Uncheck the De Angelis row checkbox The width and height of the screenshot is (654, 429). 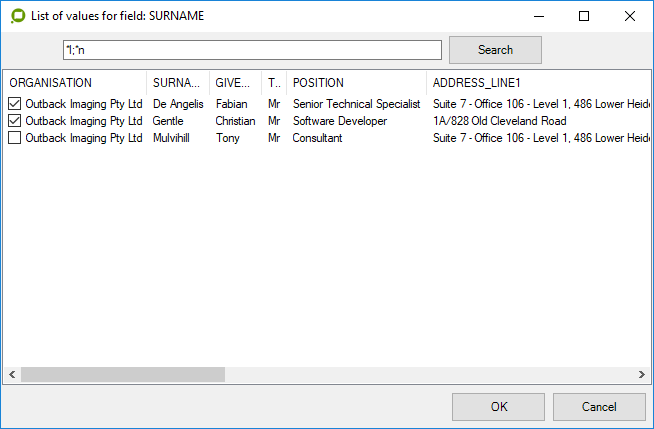[15, 104]
